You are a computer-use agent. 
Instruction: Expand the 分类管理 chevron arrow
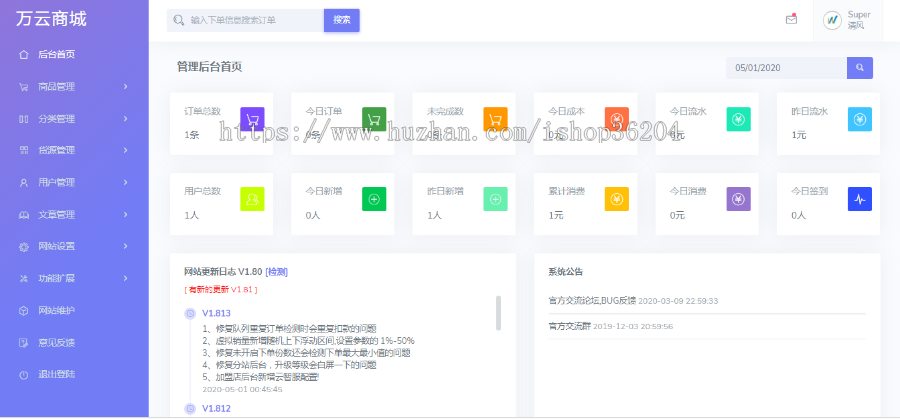point(125,119)
